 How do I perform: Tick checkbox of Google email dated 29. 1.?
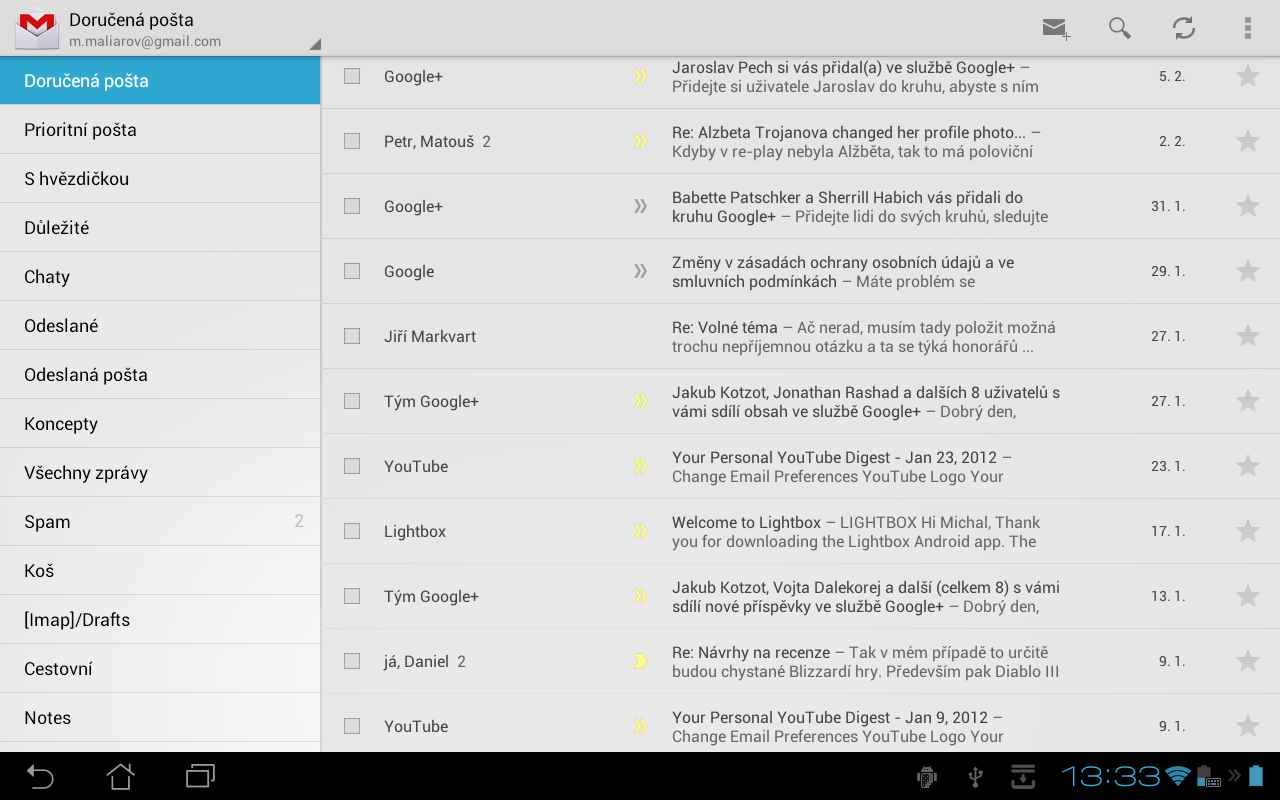(352, 271)
